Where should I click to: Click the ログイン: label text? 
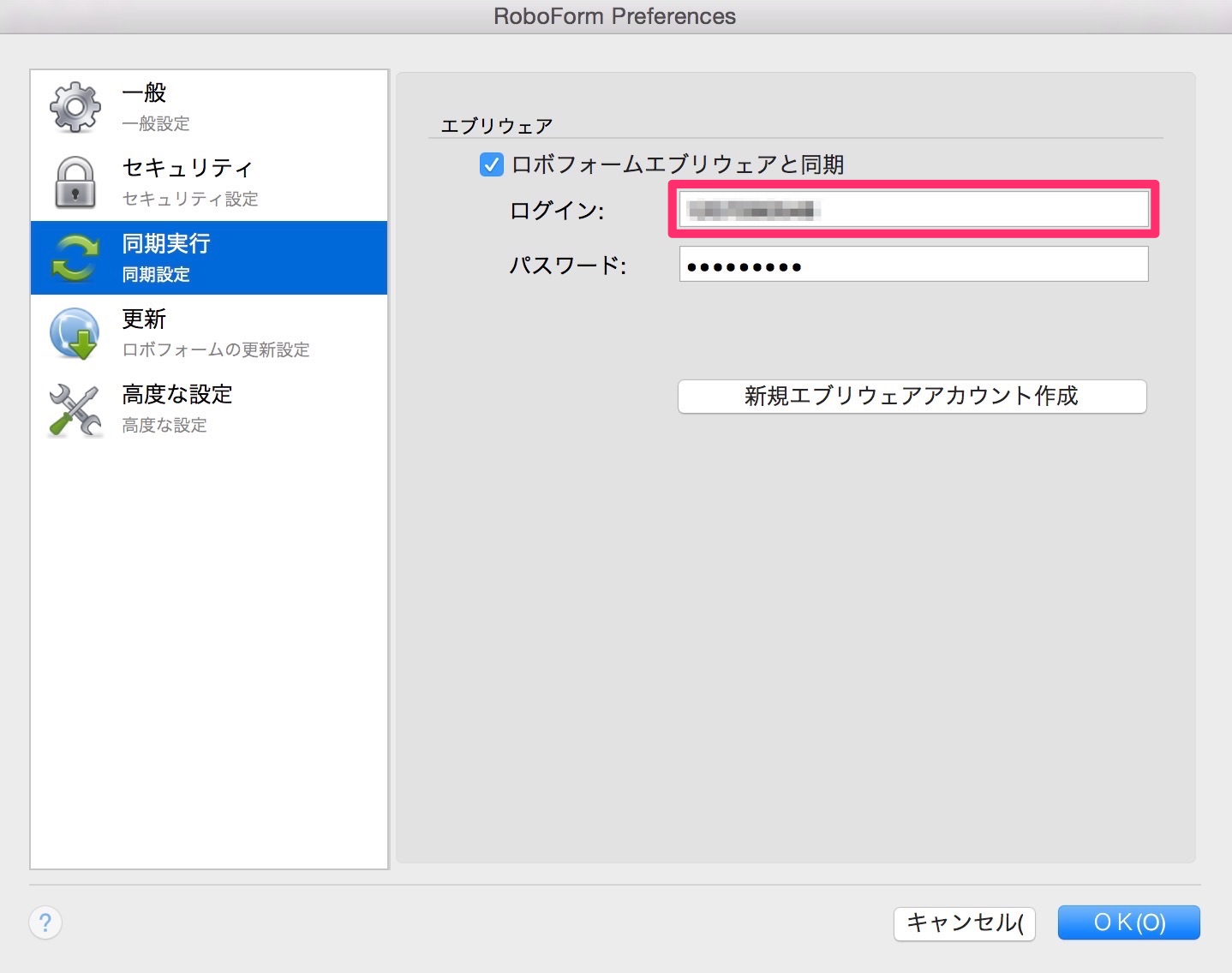coord(557,211)
